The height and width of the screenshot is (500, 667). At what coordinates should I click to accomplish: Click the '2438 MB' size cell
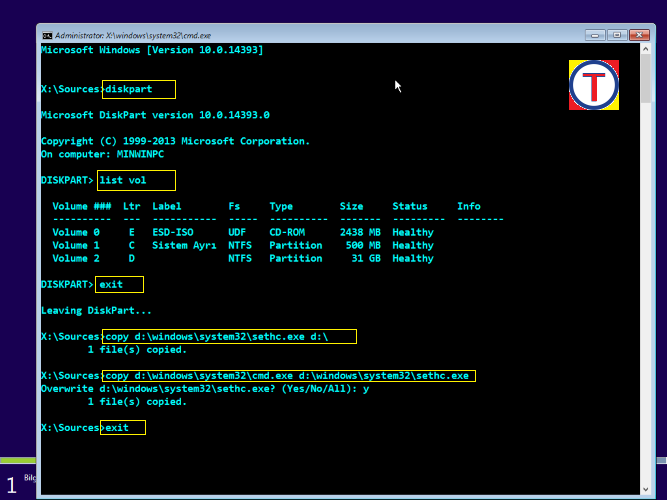point(360,232)
